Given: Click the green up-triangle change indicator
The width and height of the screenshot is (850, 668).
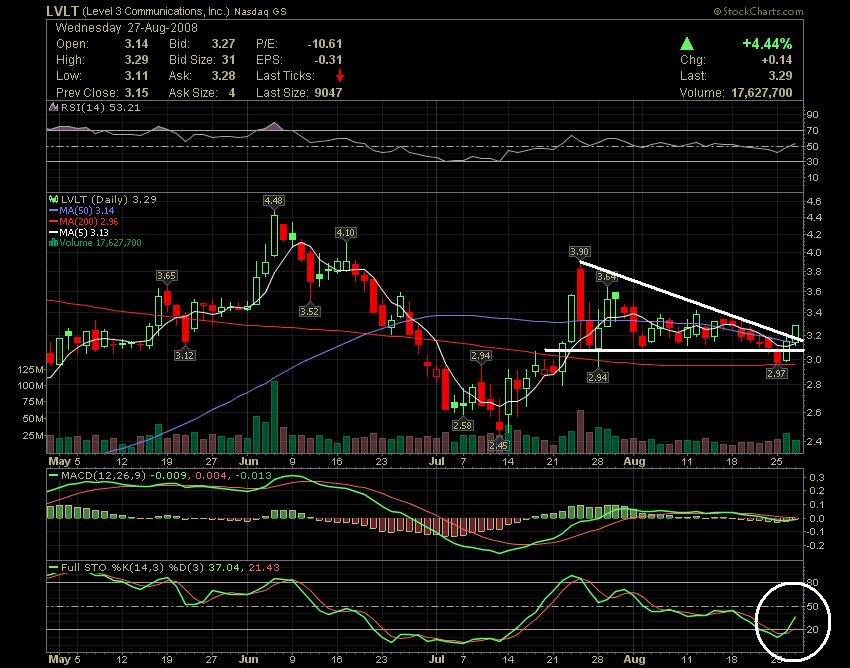Looking at the screenshot, I should (x=687, y=44).
